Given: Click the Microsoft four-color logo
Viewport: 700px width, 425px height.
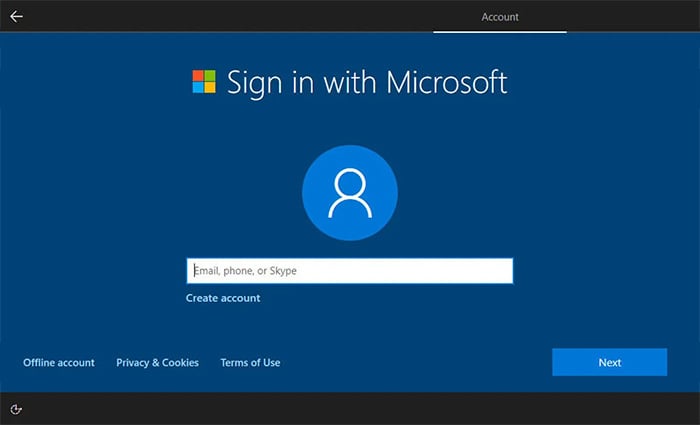Looking at the screenshot, I should (204, 81).
